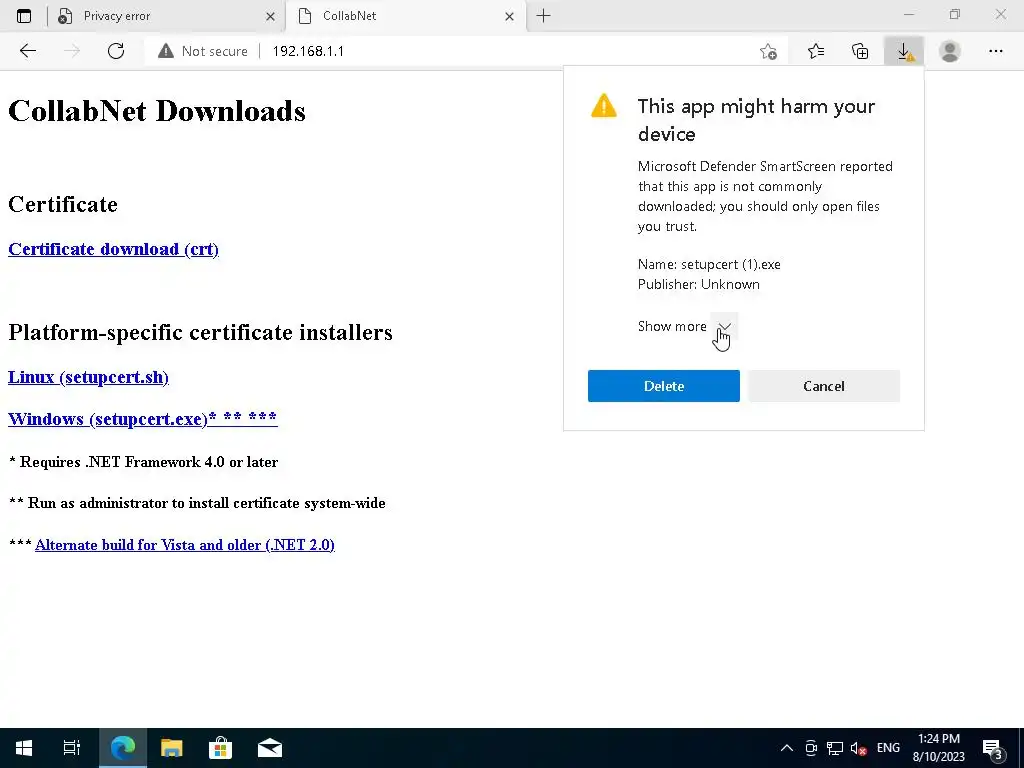
Task: Click the muted volume tray icon
Action: click(x=858, y=748)
